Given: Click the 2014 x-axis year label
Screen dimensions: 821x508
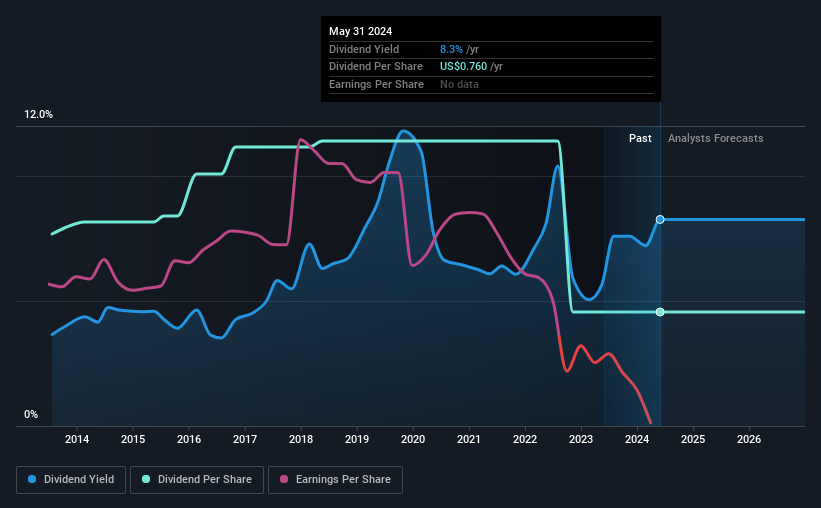Looking at the screenshot, I should click(x=77, y=439).
